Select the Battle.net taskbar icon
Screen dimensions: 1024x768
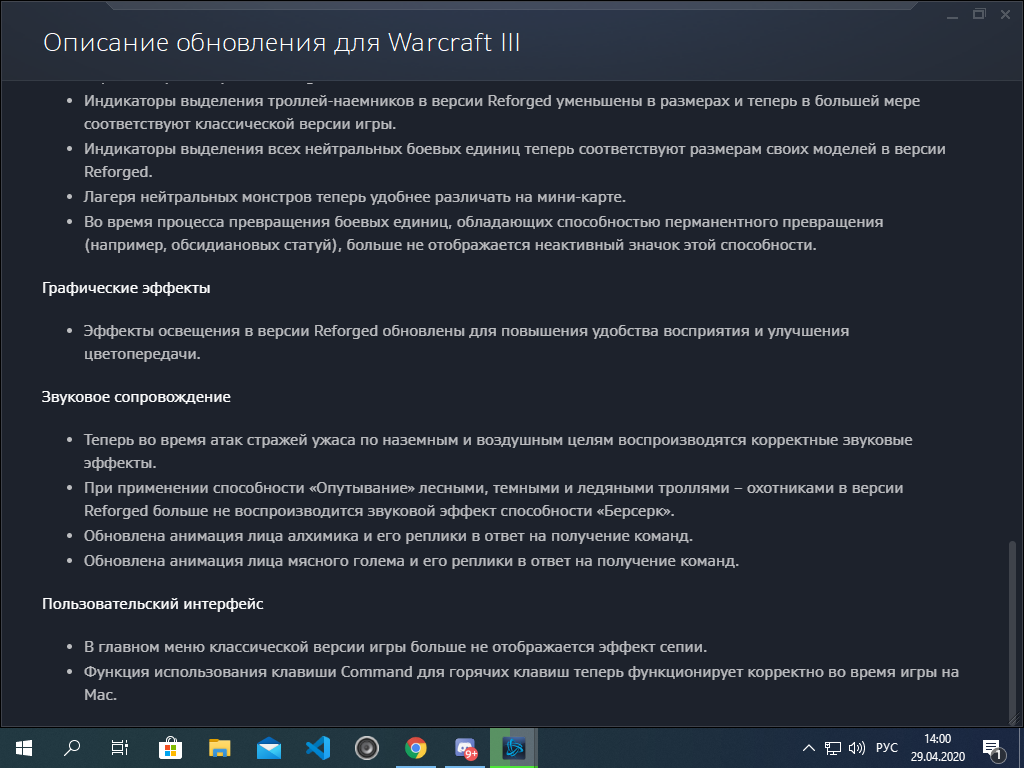tap(514, 748)
